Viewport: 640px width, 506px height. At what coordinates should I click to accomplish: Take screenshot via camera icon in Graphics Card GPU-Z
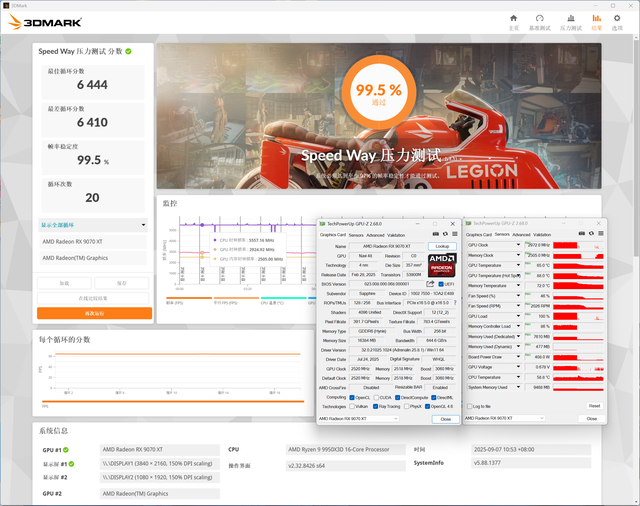[436, 234]
